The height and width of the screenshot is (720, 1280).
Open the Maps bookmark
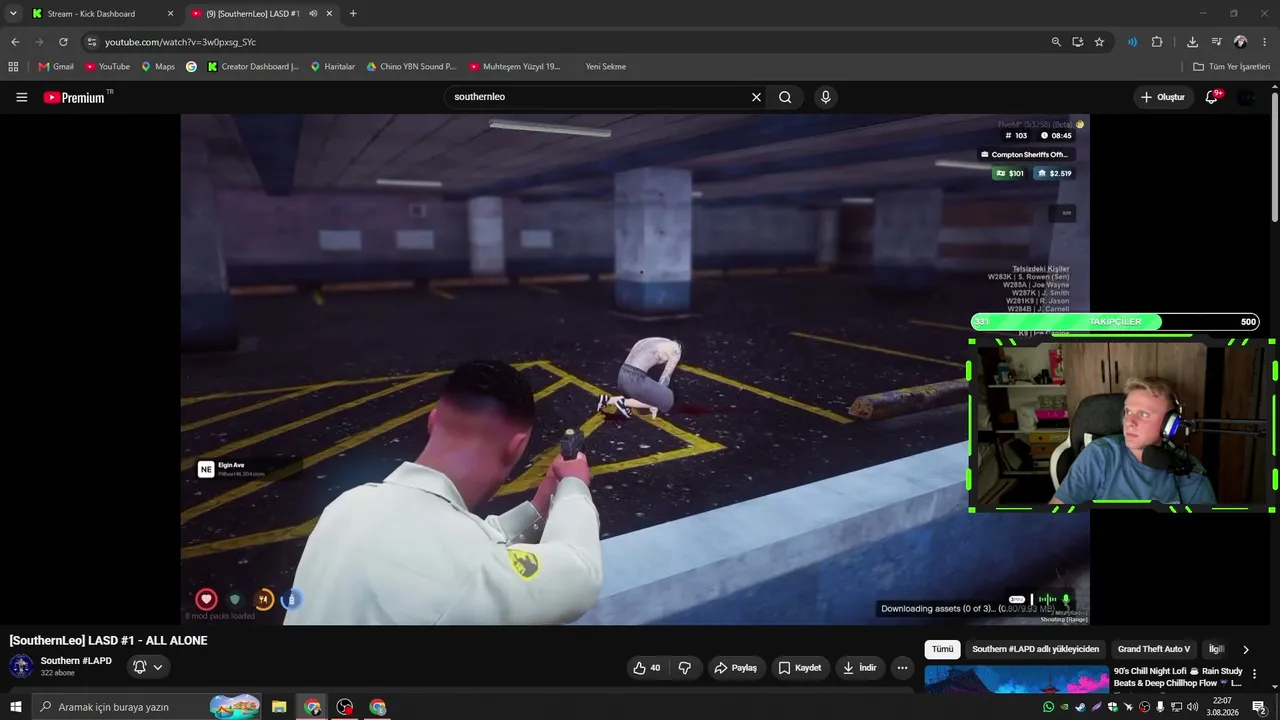pos(158,67)
